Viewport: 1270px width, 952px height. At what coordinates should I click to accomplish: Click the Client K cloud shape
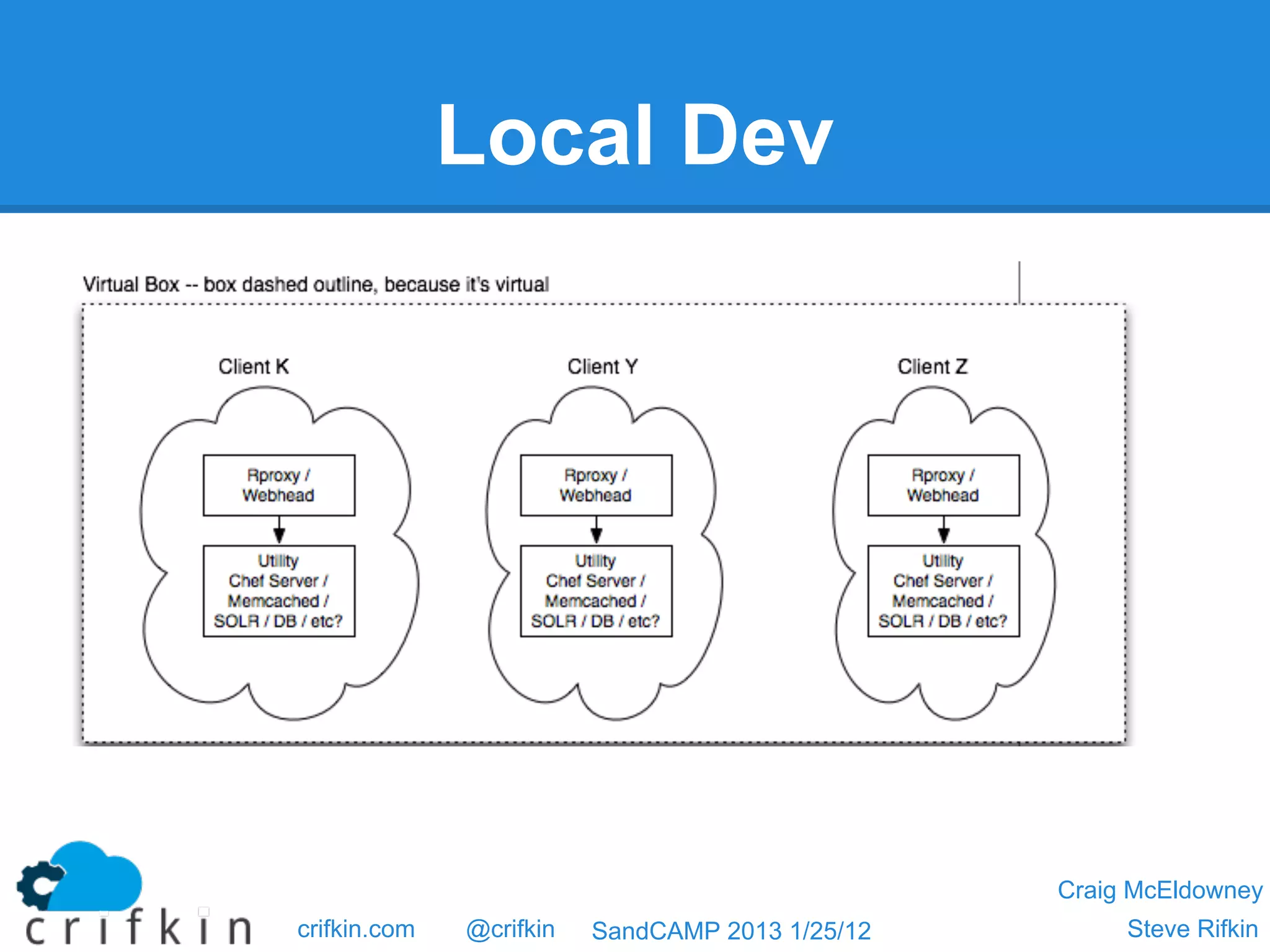(279, 672)
